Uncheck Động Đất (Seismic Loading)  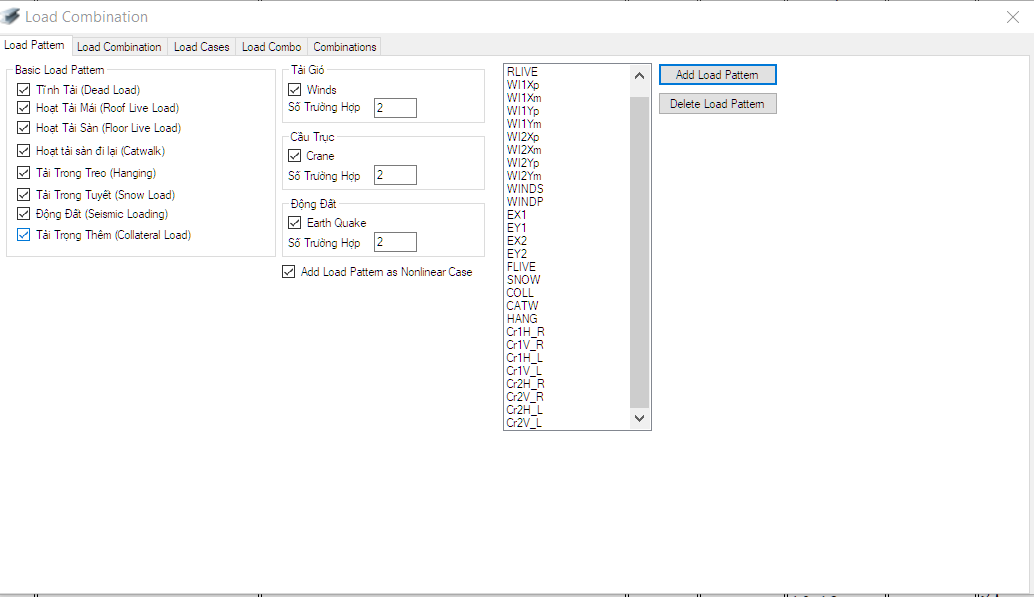(x=23, y=213)
